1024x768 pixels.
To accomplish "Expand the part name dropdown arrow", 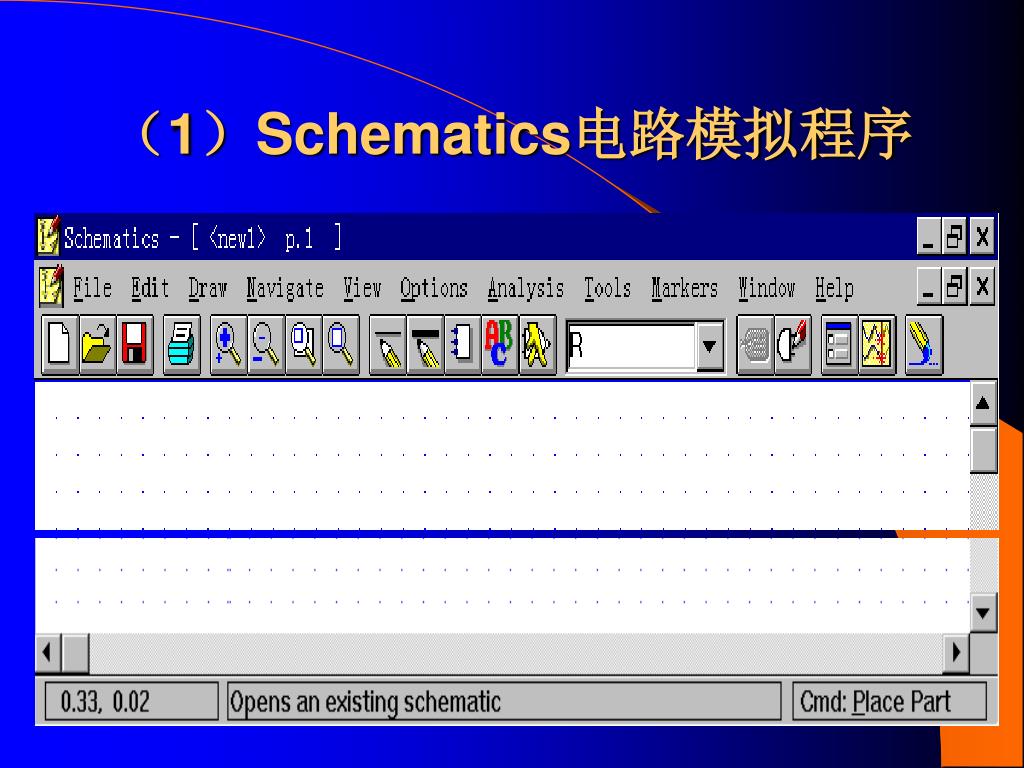I will point(709,345).
